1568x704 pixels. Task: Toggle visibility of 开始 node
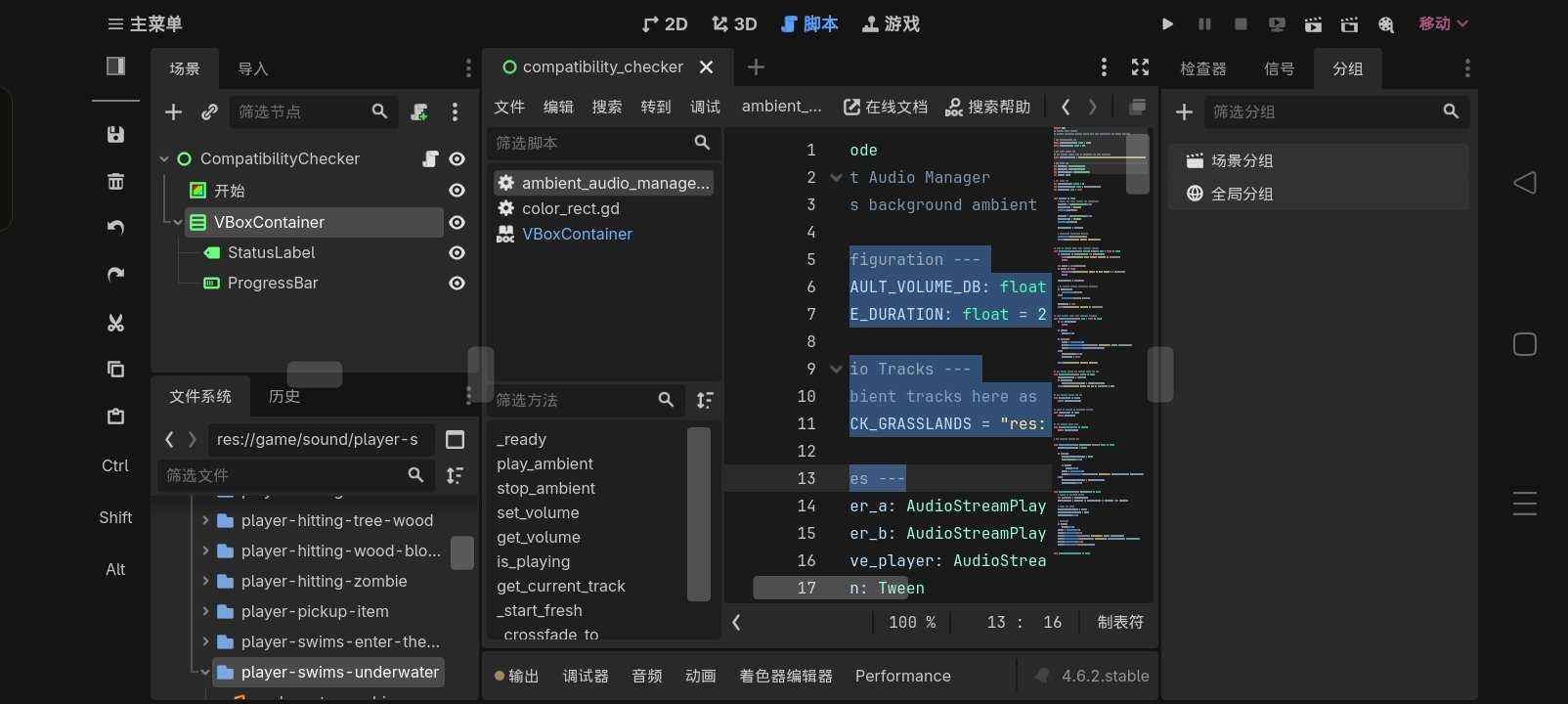[457, 191]
